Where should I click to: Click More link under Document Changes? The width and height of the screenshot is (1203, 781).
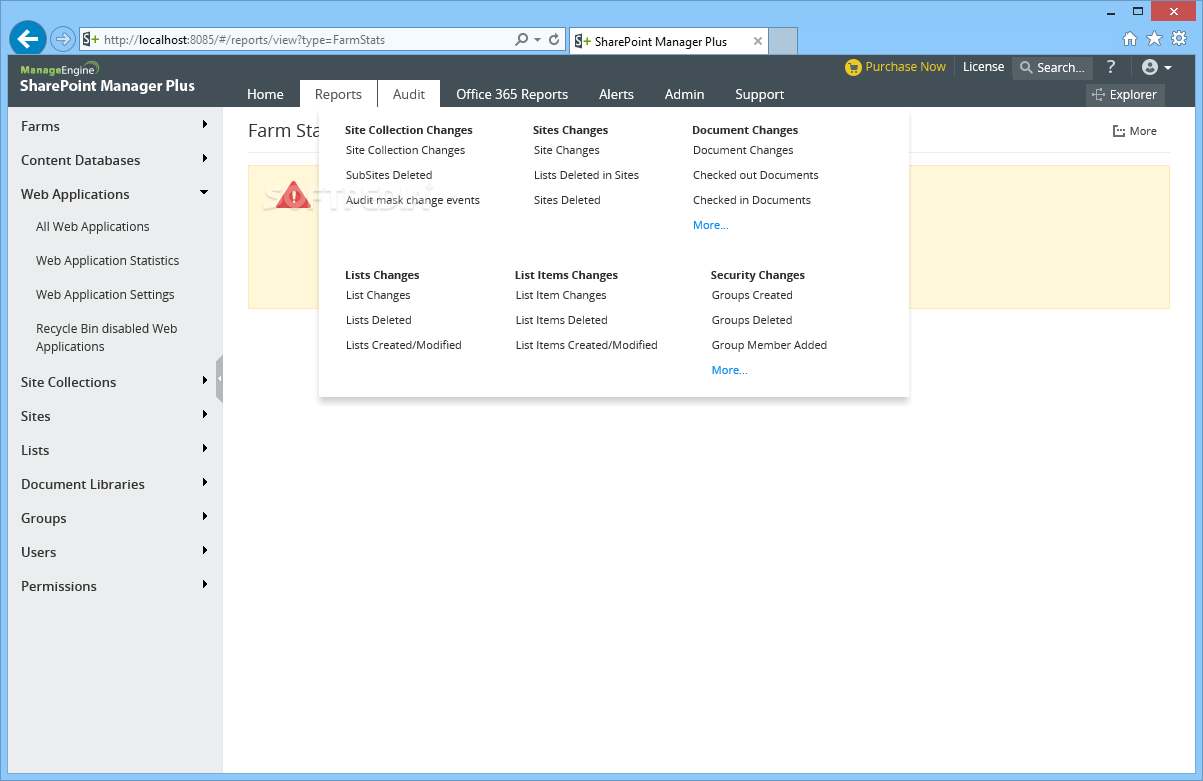pos(711,225)
